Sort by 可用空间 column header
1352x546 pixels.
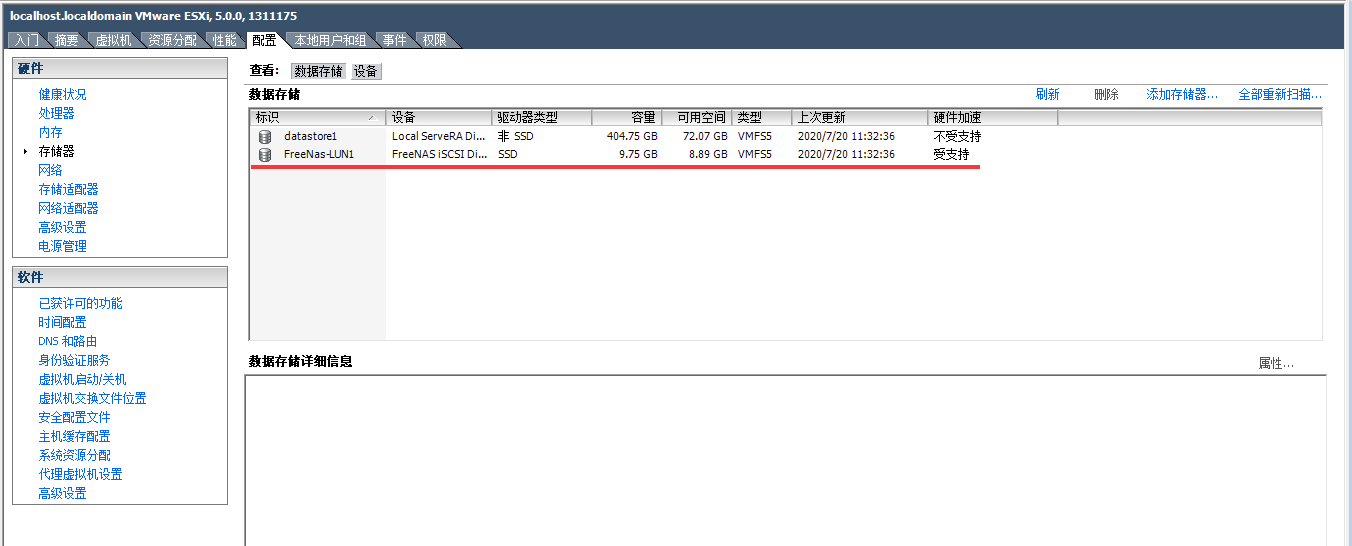click(x=697, y=118)
